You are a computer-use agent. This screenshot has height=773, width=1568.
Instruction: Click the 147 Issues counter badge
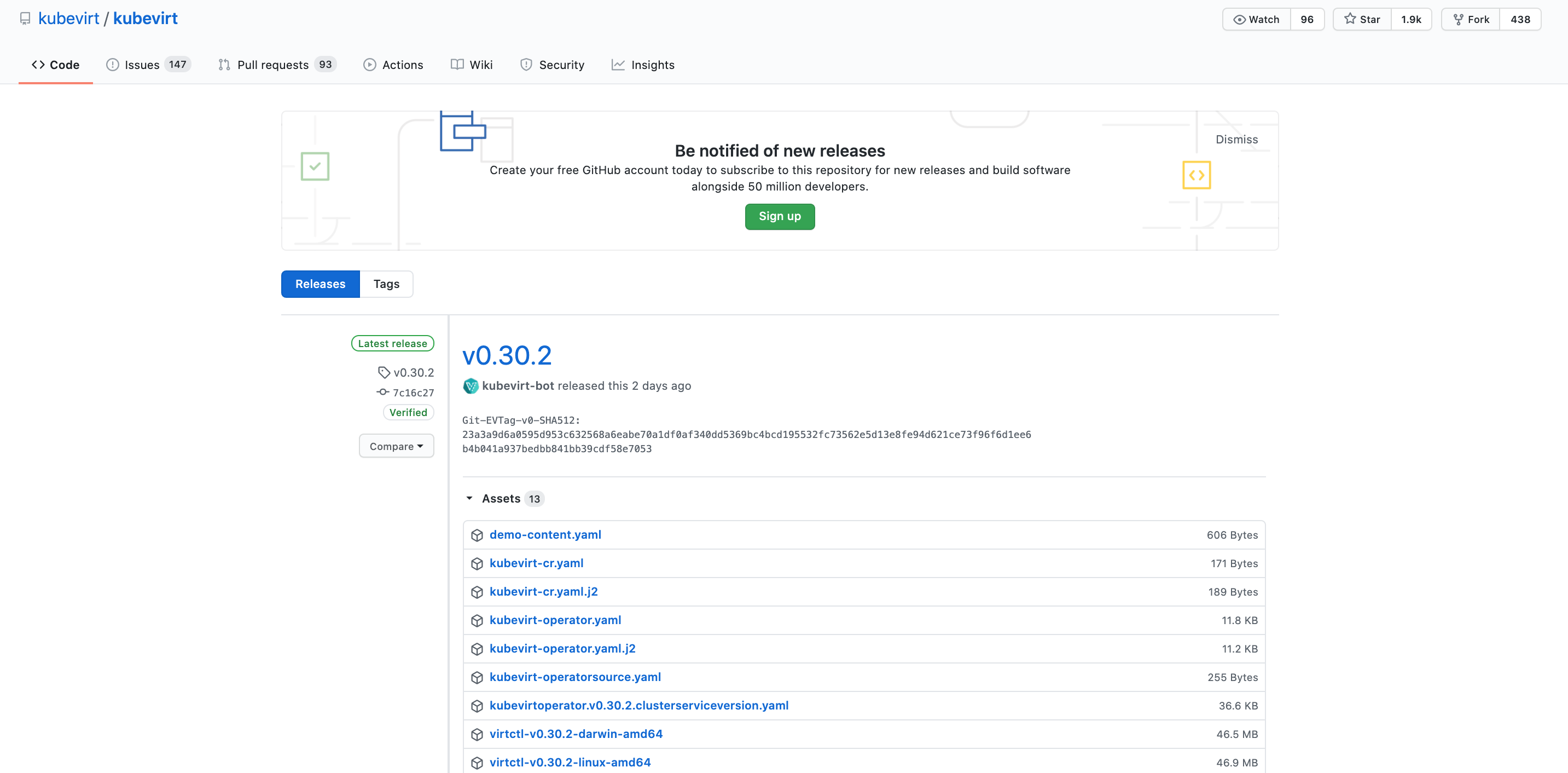(x=178, y=65)
